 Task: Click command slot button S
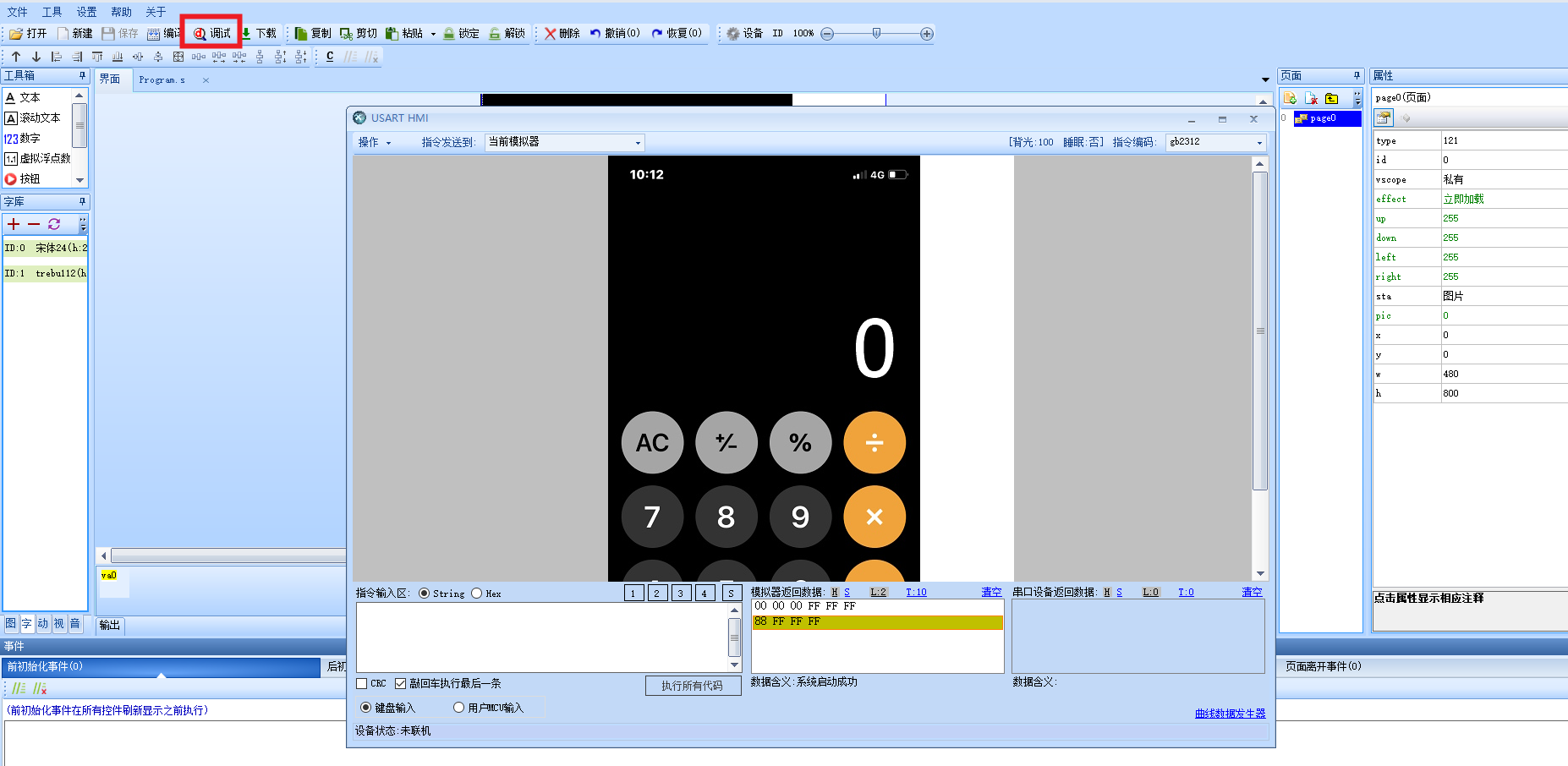coord(732,593)
